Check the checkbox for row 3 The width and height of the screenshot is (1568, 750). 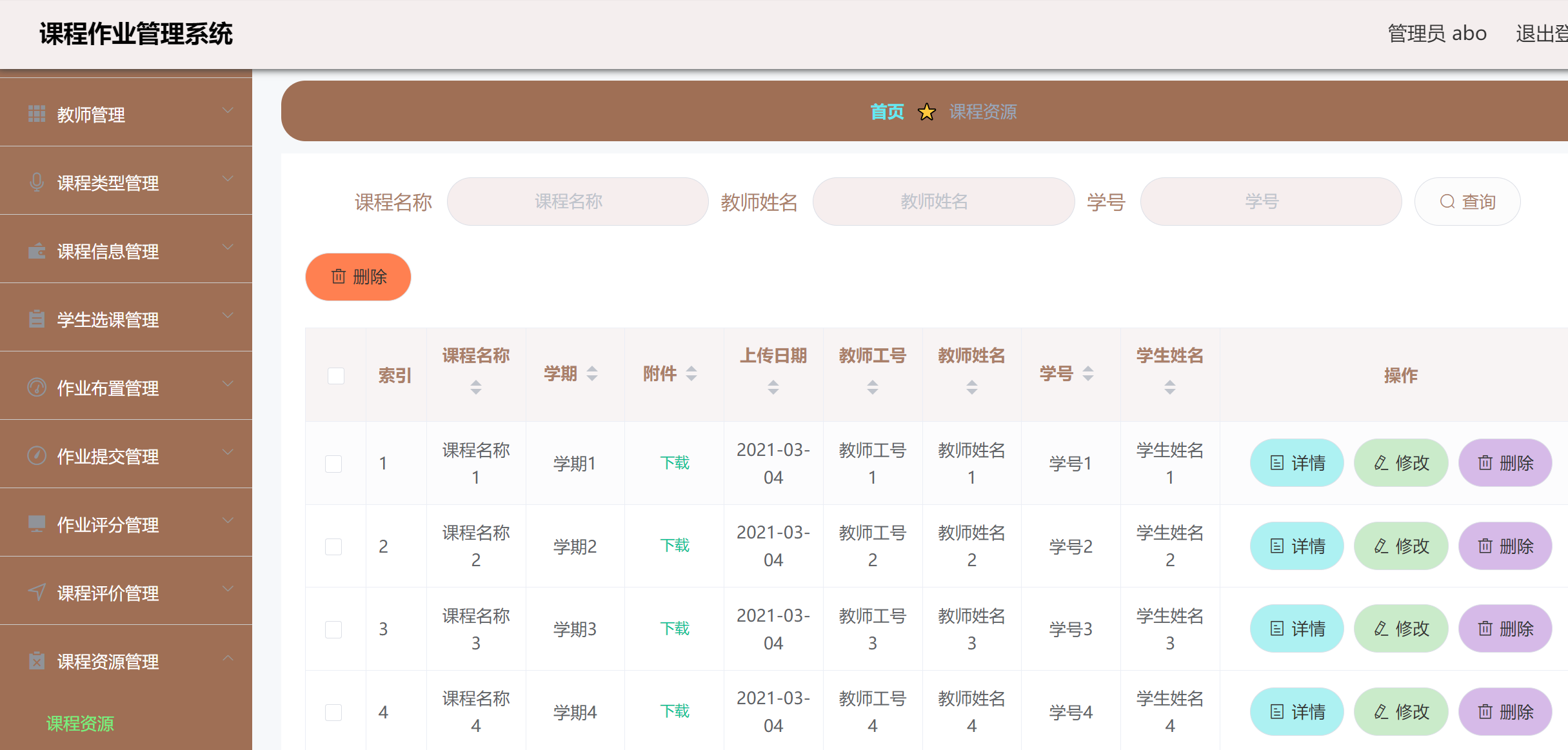pos(333,629)
